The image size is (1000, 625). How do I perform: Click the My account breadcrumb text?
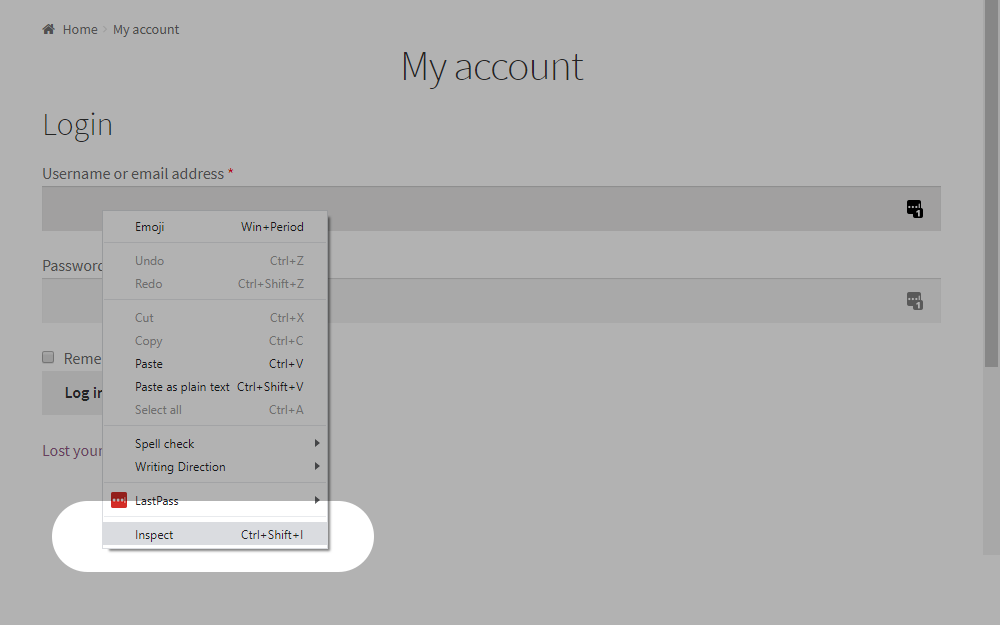point(146,29)
